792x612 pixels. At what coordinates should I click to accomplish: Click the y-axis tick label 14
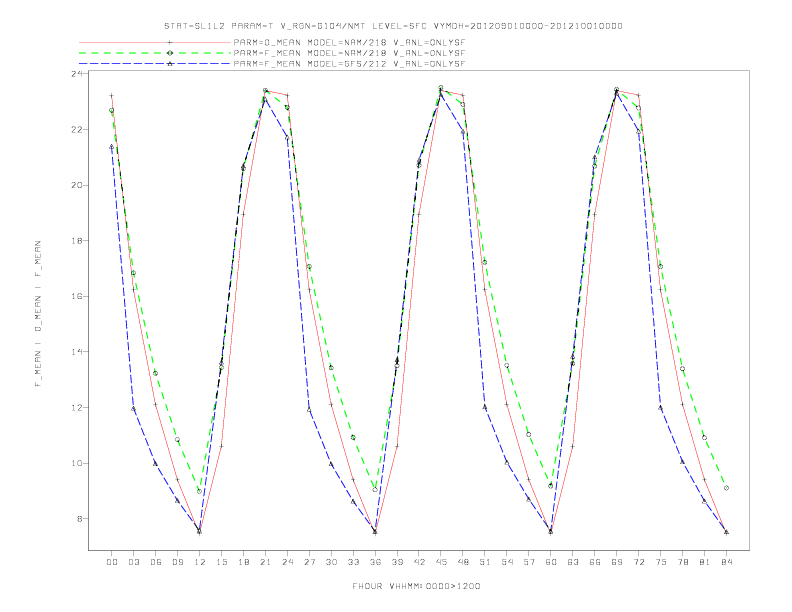pyautogui.click(x=77, y=352)
